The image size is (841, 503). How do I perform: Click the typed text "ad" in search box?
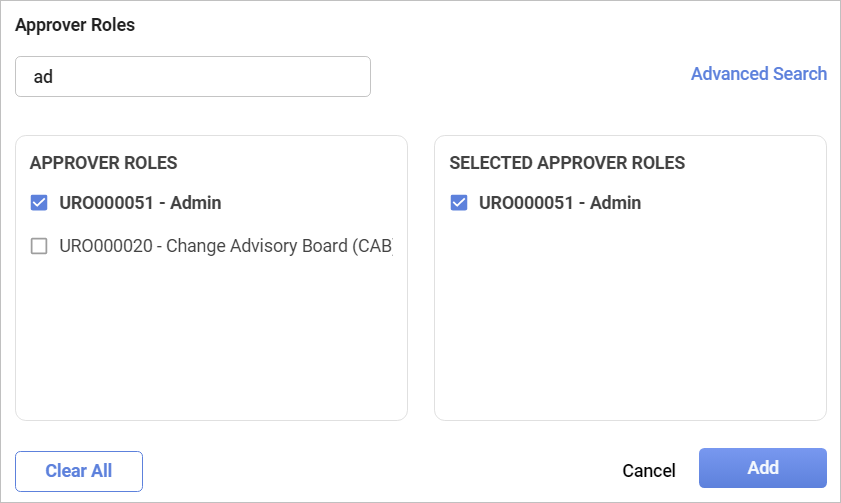pos(43,77)
